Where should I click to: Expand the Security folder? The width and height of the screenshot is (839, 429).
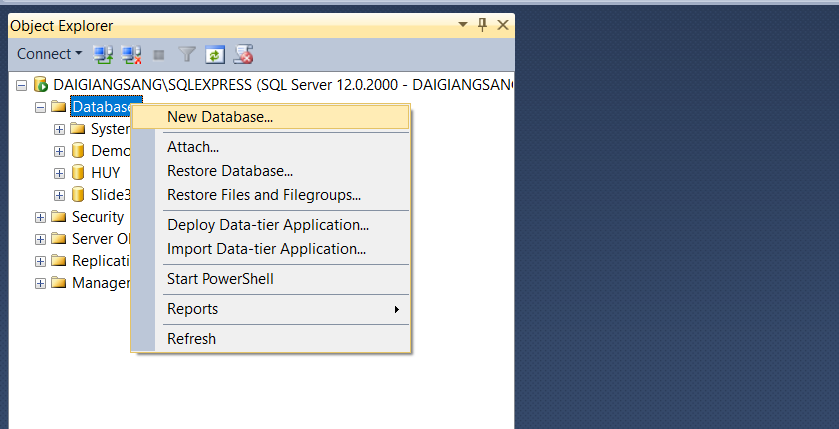41,217
